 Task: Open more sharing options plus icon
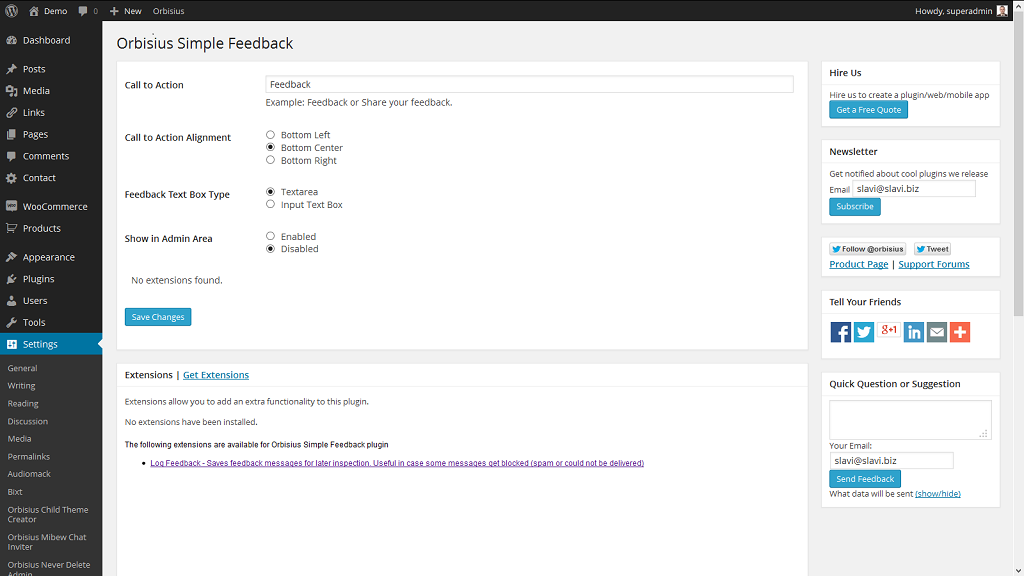[x=960, y=332]
